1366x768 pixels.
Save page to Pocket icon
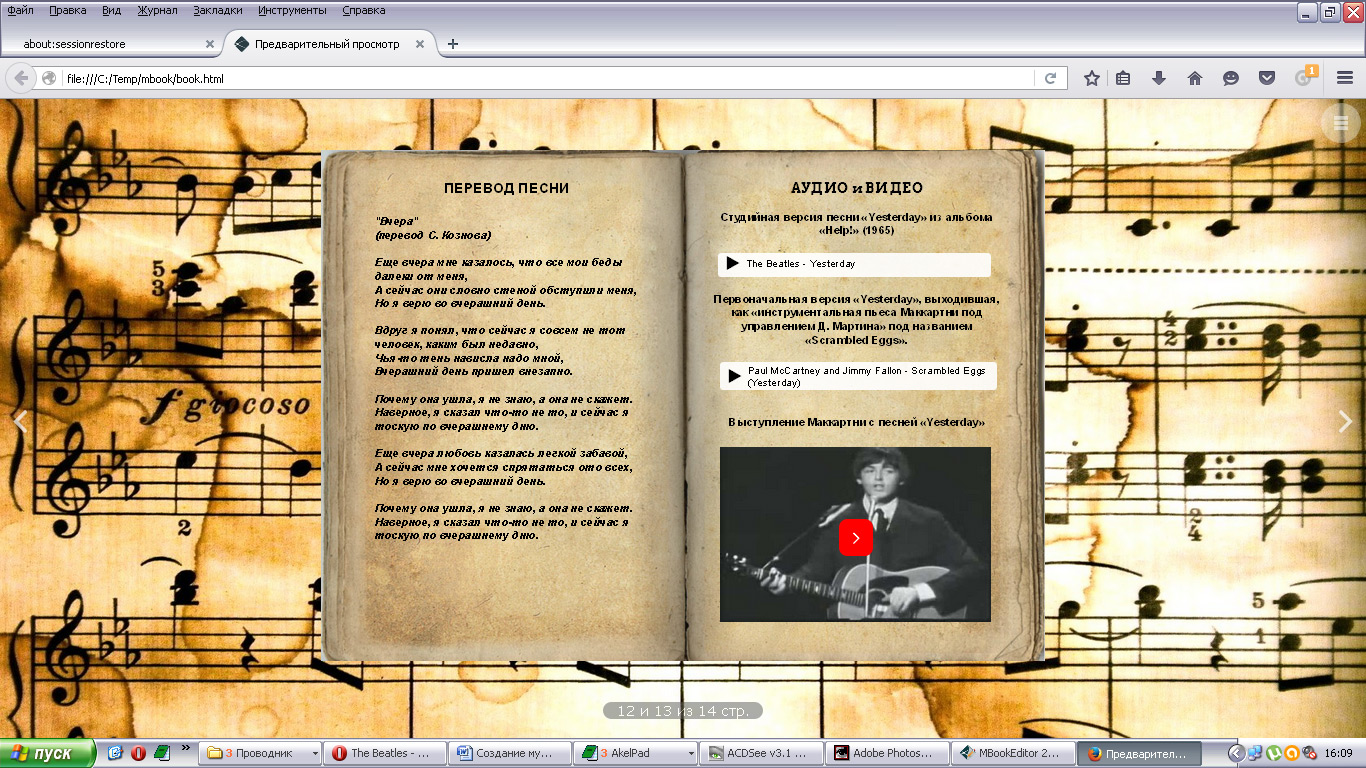1267,78
